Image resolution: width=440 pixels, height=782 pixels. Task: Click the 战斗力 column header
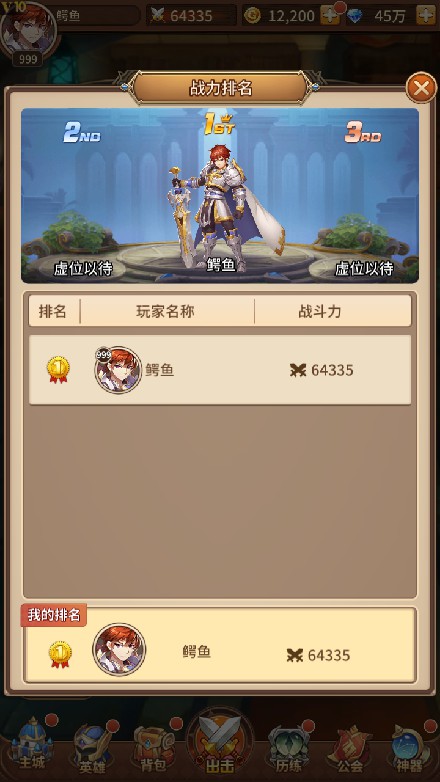click(x=319, y=311)
